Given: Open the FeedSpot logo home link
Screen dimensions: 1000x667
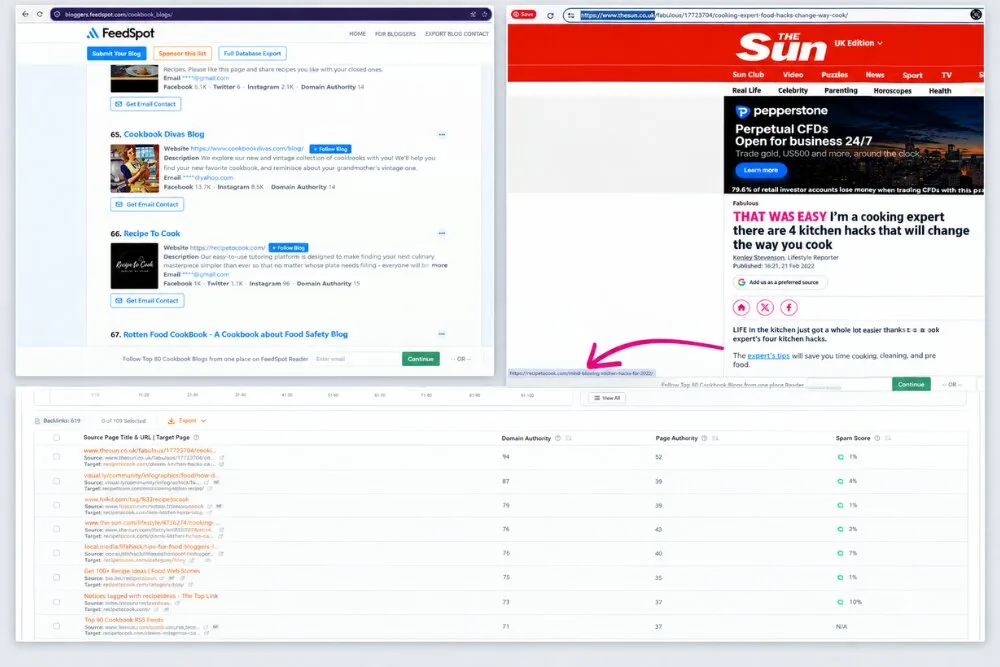Looking at the screenshot, I should coord(121,33).
